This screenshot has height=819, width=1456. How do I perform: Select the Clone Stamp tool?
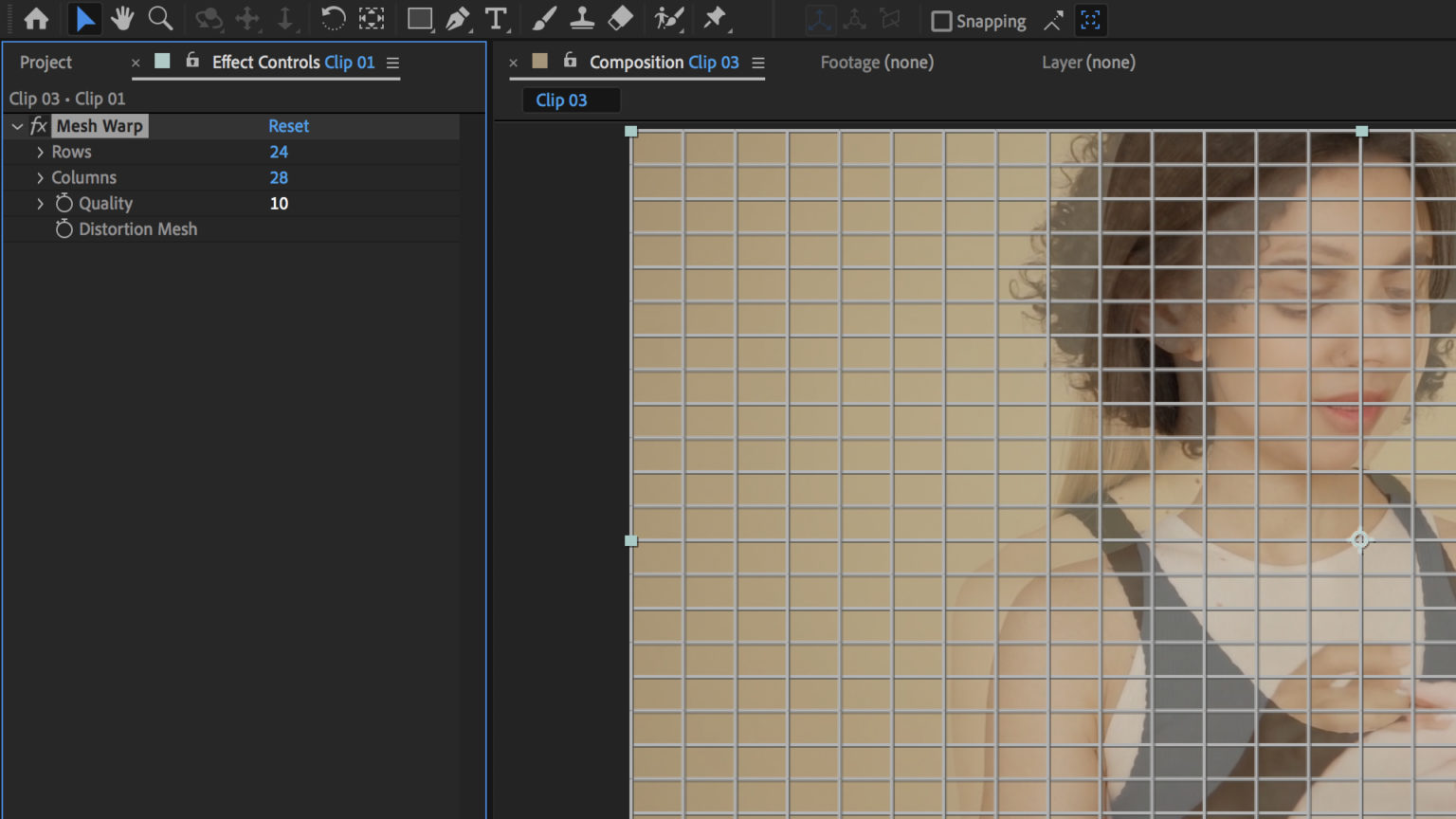581,18
